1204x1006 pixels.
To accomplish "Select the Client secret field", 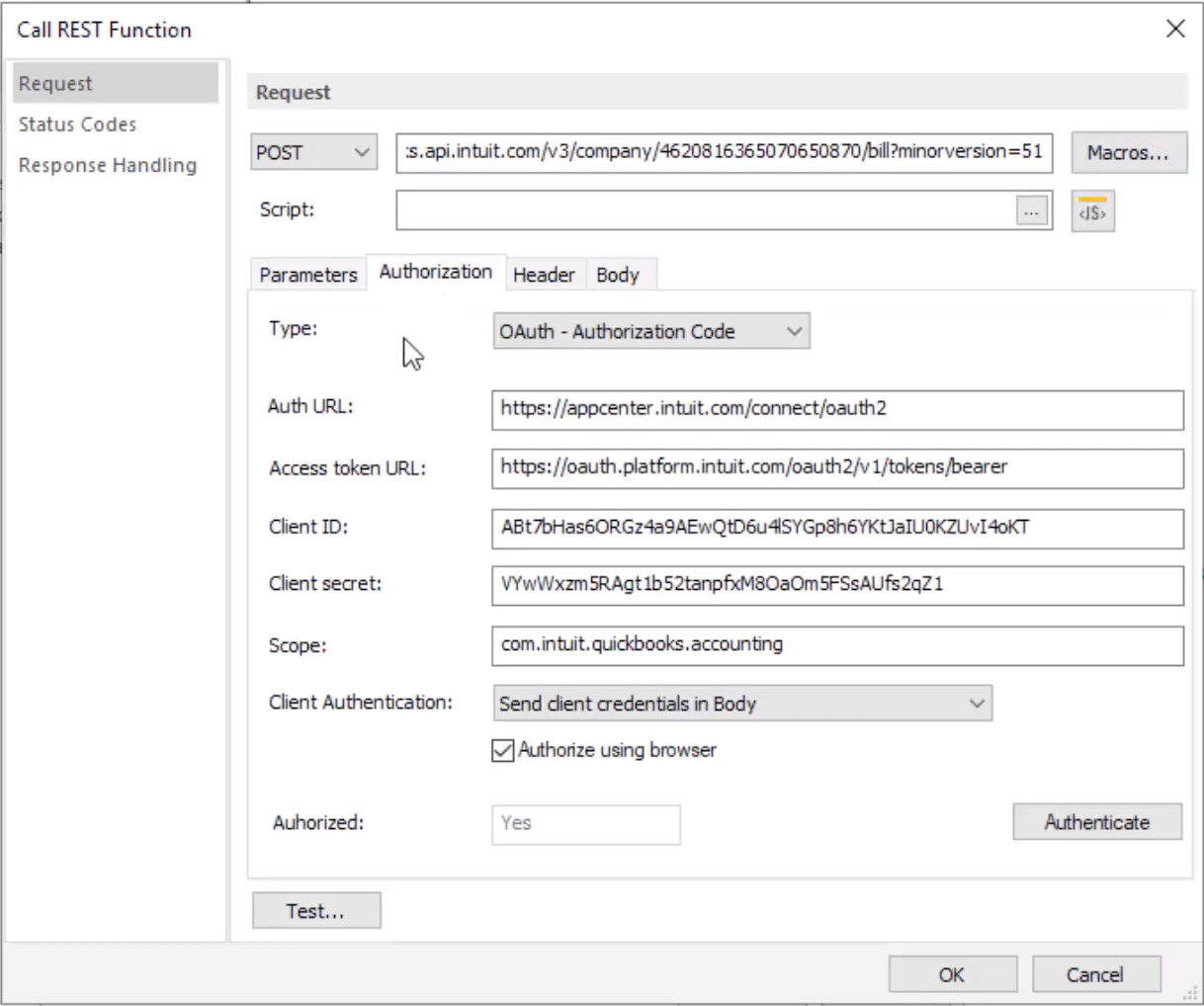I will click(838, 586).
